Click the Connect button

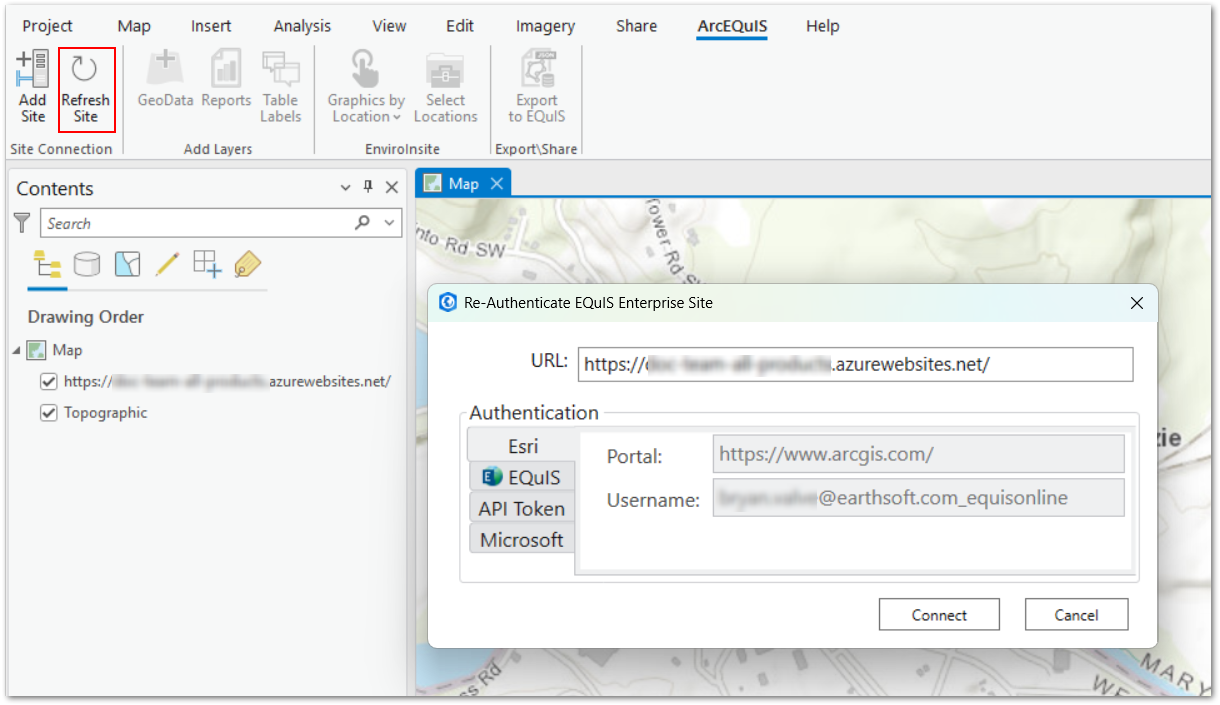(x=939, y=615)
